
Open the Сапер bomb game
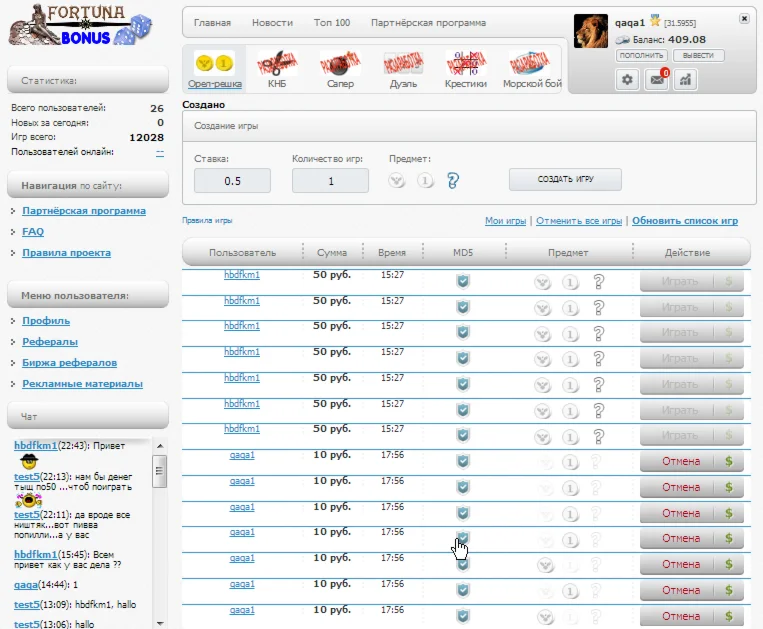coord(340,66)
